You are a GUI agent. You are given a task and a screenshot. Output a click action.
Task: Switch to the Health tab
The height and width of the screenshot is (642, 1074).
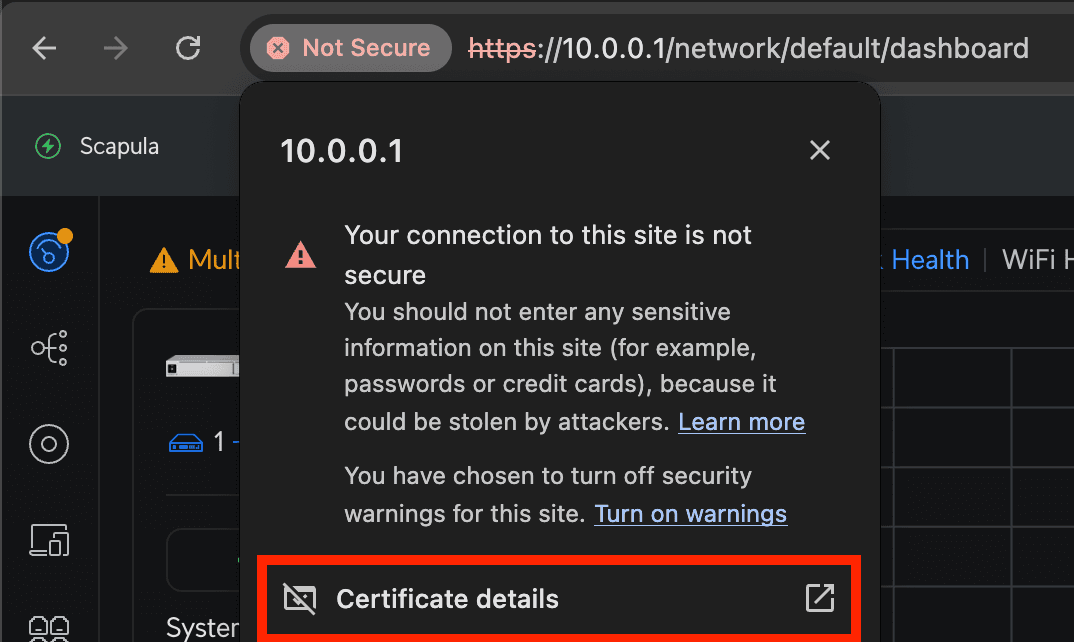click(929, 260)
